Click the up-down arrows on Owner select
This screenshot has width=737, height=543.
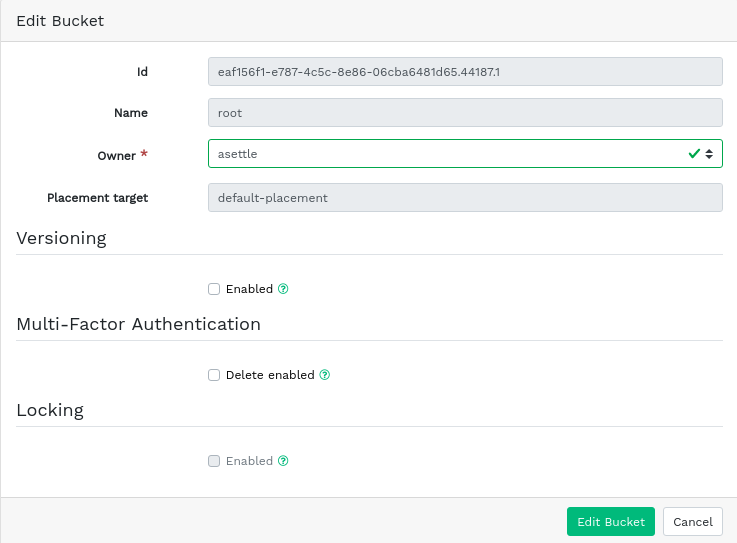(x=709, y=154)
